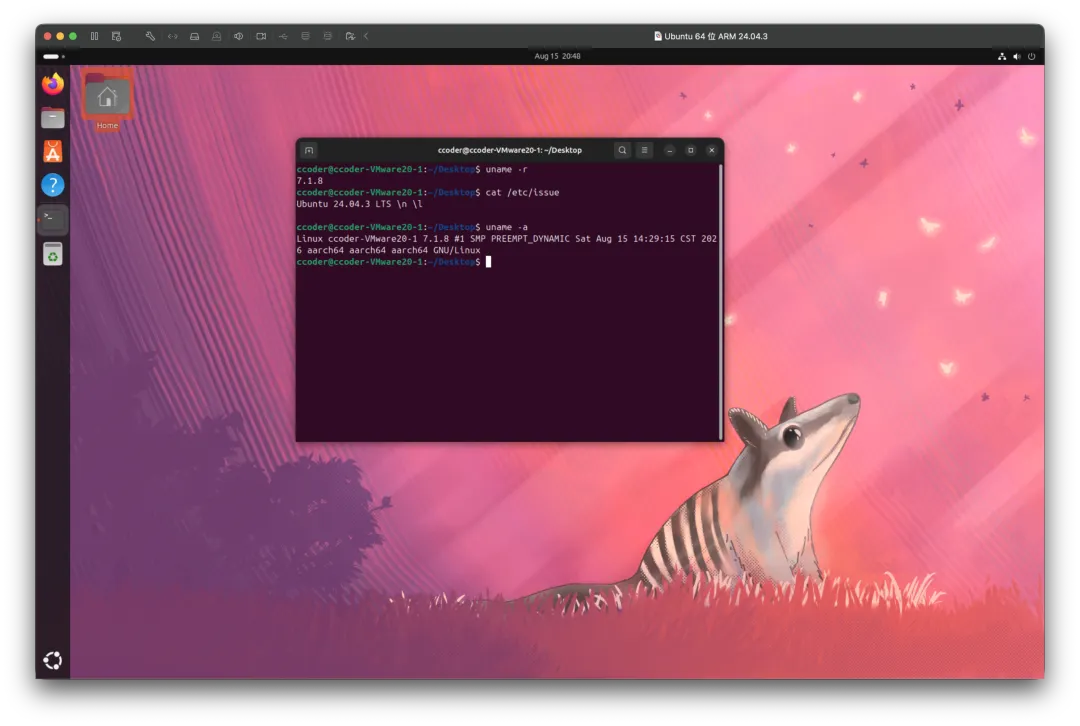
Task: Open the Ubuntu Activities workspace indicator
Action: [54, 56]
